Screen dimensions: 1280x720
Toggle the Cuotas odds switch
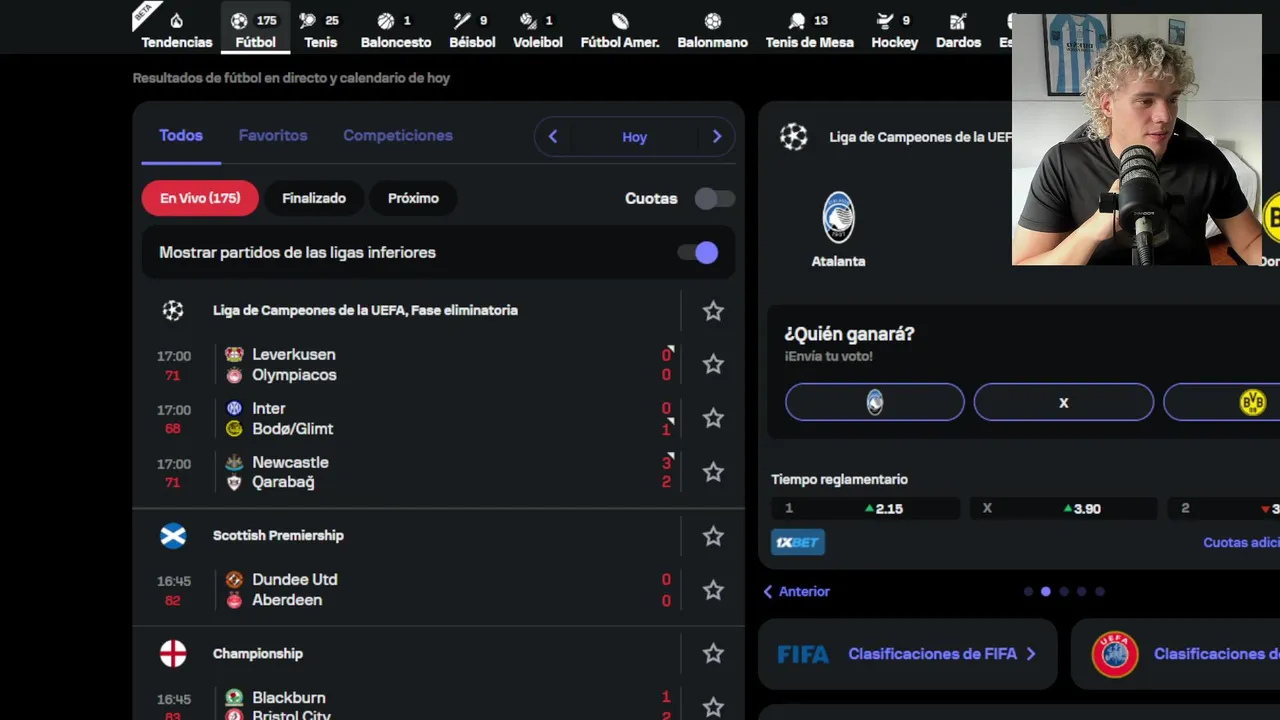point(714,198)
